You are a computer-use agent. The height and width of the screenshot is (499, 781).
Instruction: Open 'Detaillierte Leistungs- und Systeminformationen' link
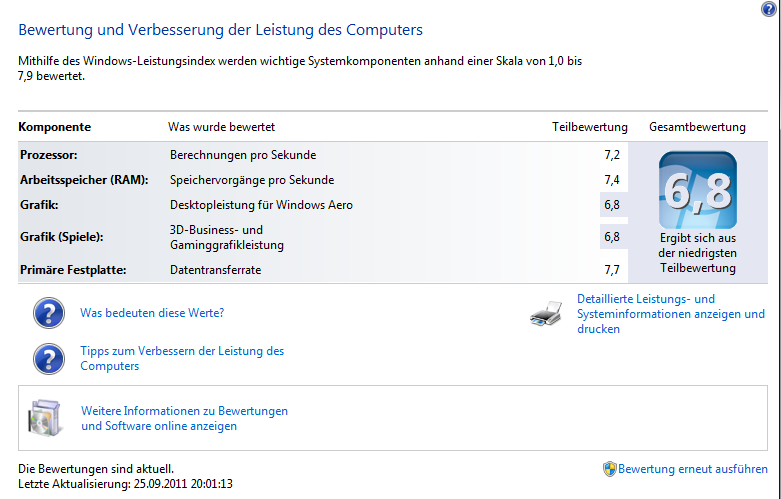coord(670,314)
